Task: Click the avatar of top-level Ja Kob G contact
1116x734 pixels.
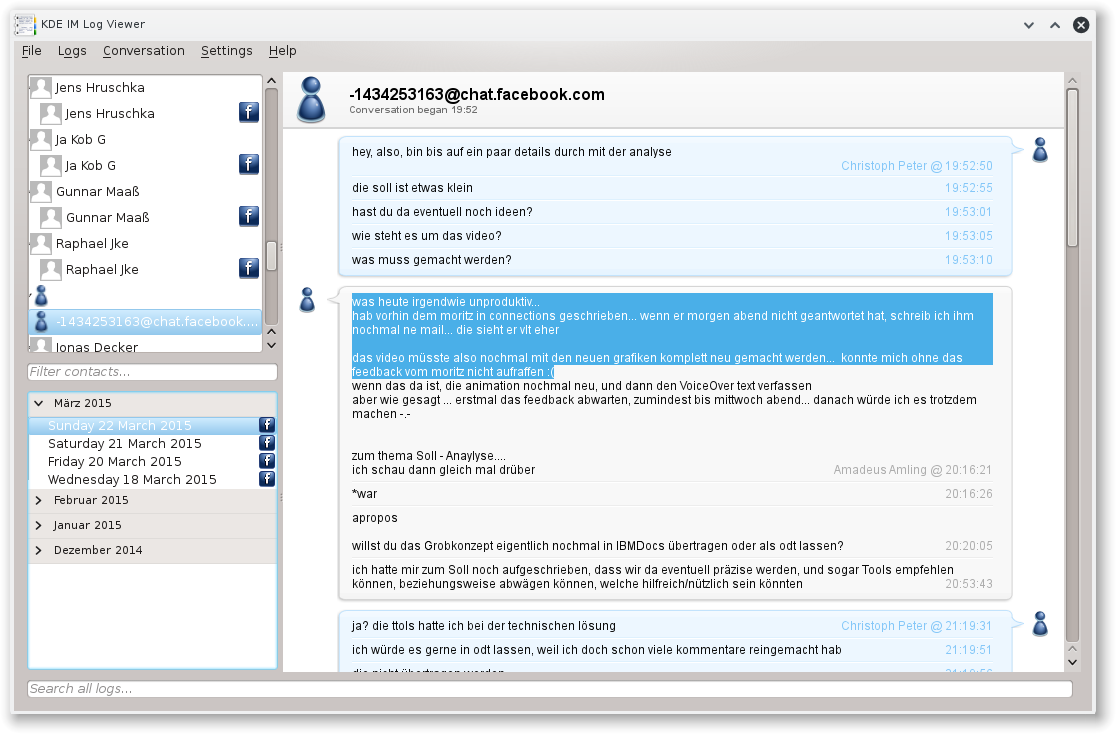Action: pos(41,140)
